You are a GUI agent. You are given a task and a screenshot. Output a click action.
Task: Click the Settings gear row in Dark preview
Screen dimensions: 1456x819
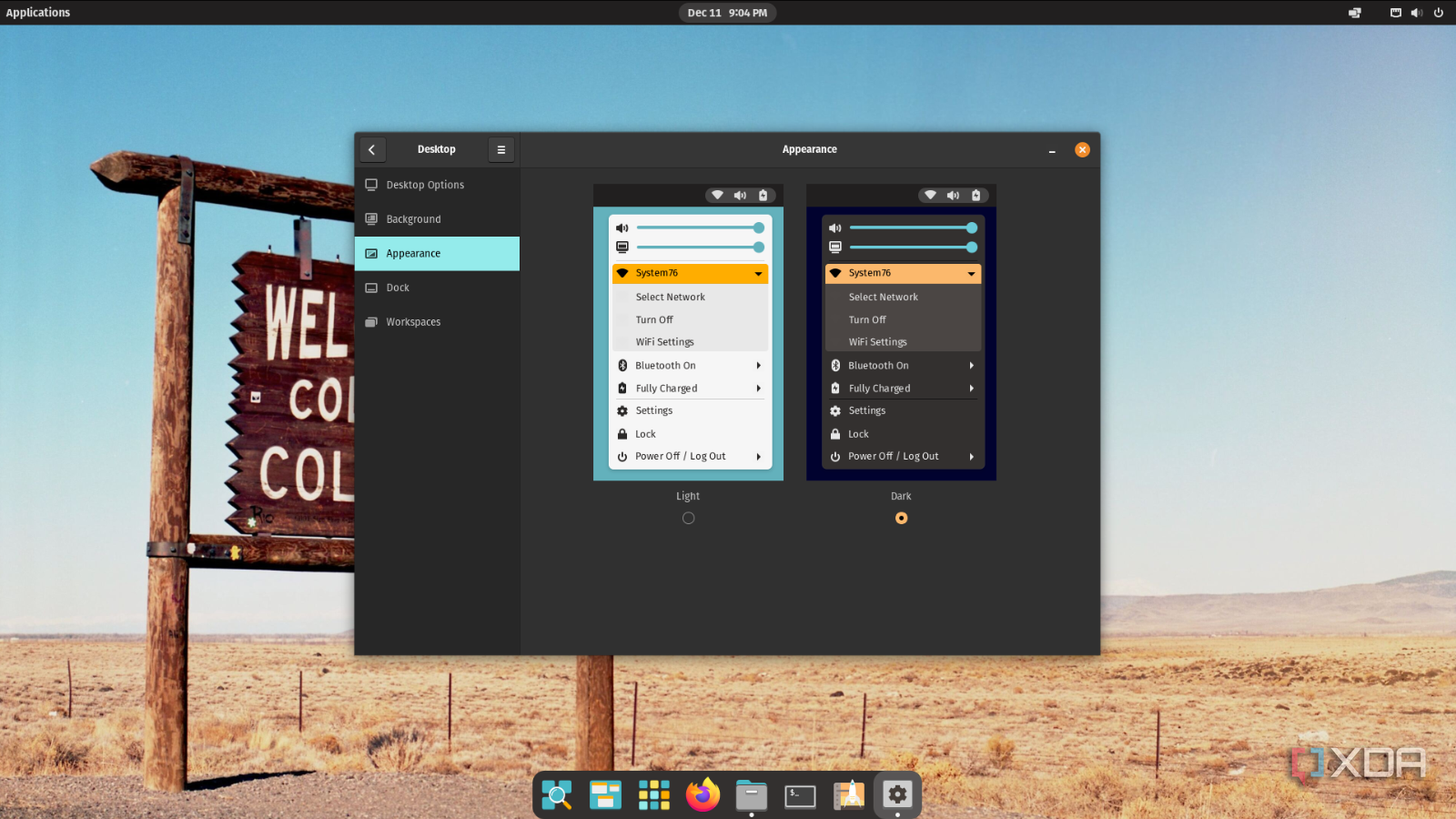(904, 411)
